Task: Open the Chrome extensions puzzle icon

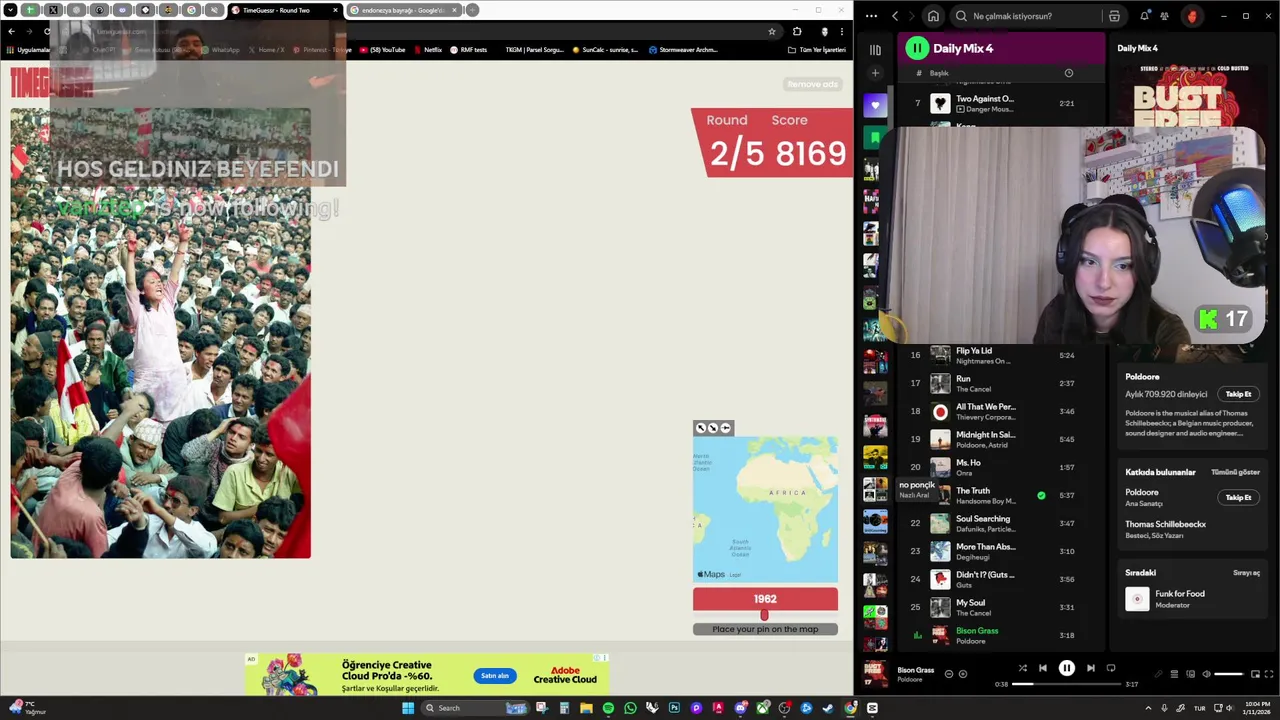Action: point(797,31)
